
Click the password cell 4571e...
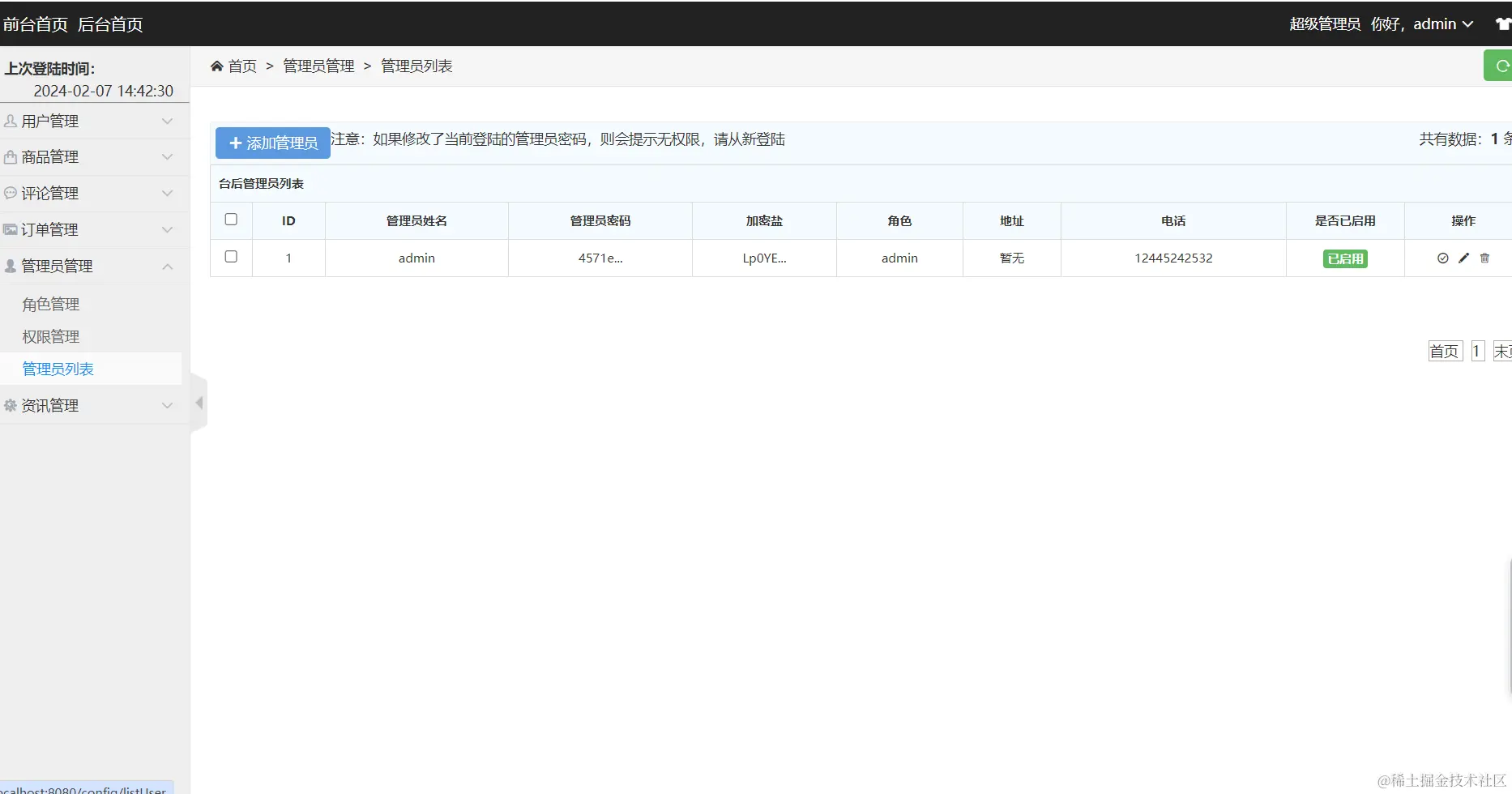pyautogui.click(x=600, y=258)
